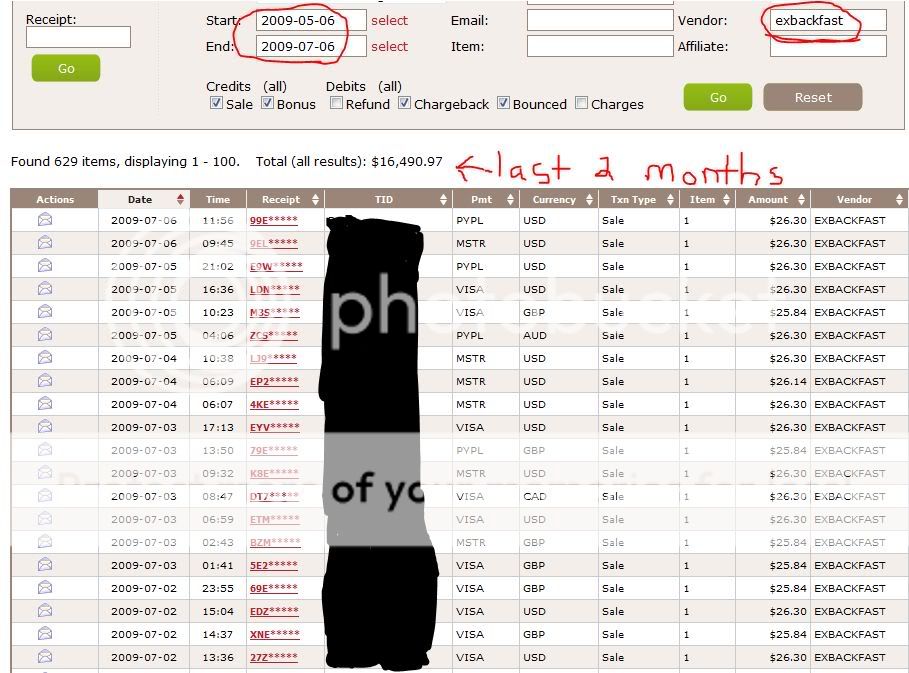The width and height of the screenshot is (909, 673).
Task: Click envelope icon for 2009-07-03 06:59 row
Action: coord(45,519)
